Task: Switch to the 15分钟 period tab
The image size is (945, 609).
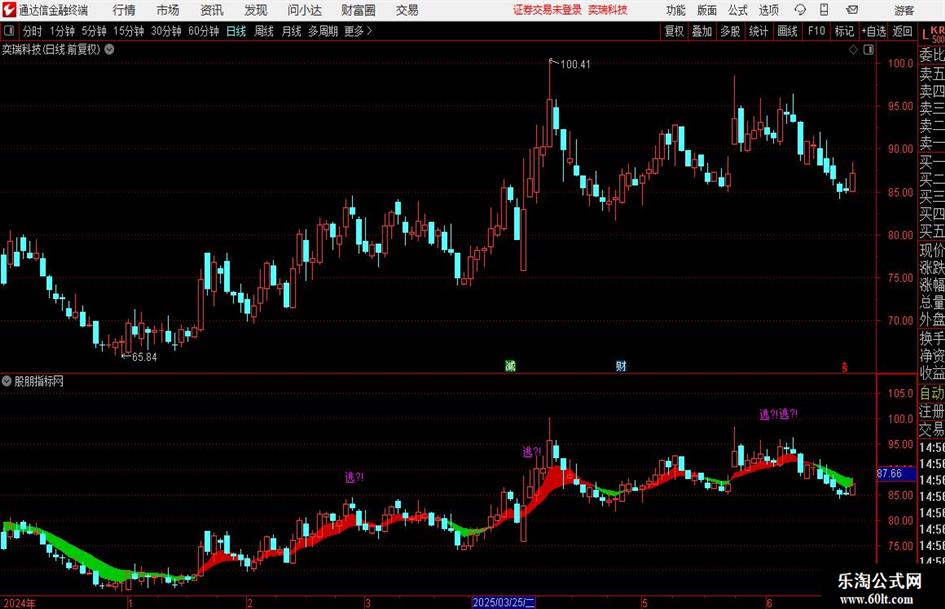Action: pos(128,31)
